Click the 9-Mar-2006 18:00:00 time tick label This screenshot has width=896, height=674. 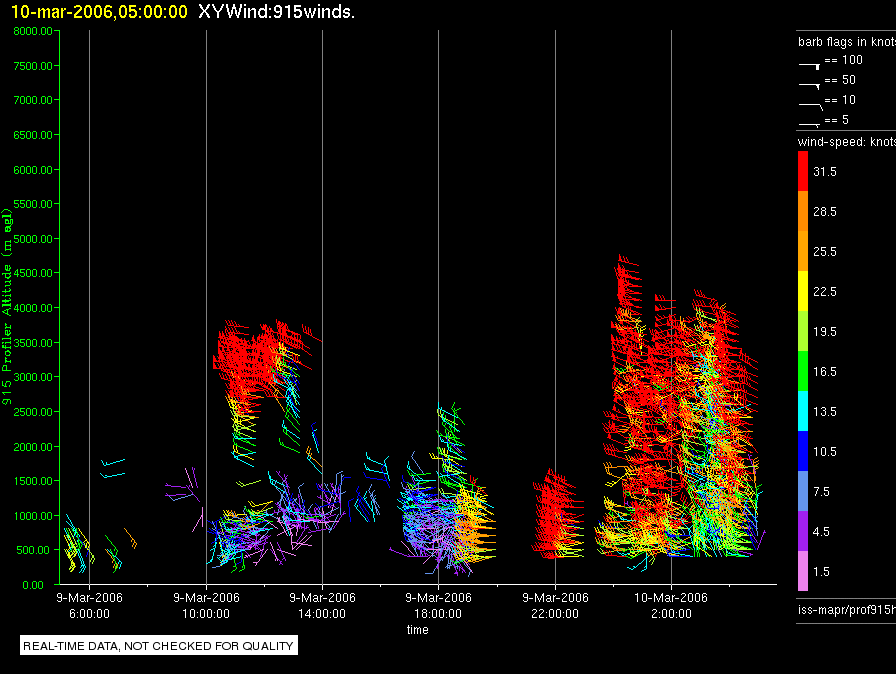tap(438, 605)
